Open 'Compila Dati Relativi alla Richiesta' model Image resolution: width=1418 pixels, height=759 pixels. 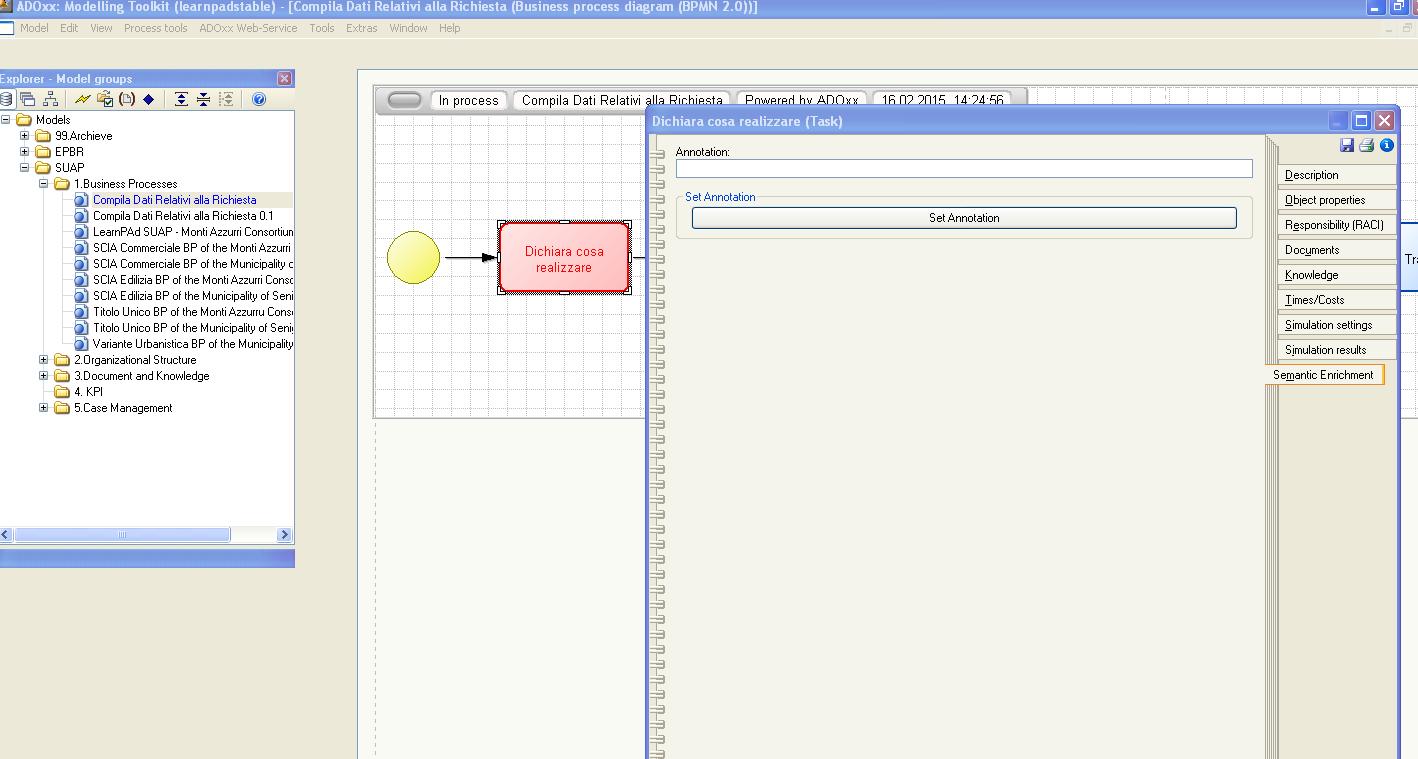click(174, 200)
